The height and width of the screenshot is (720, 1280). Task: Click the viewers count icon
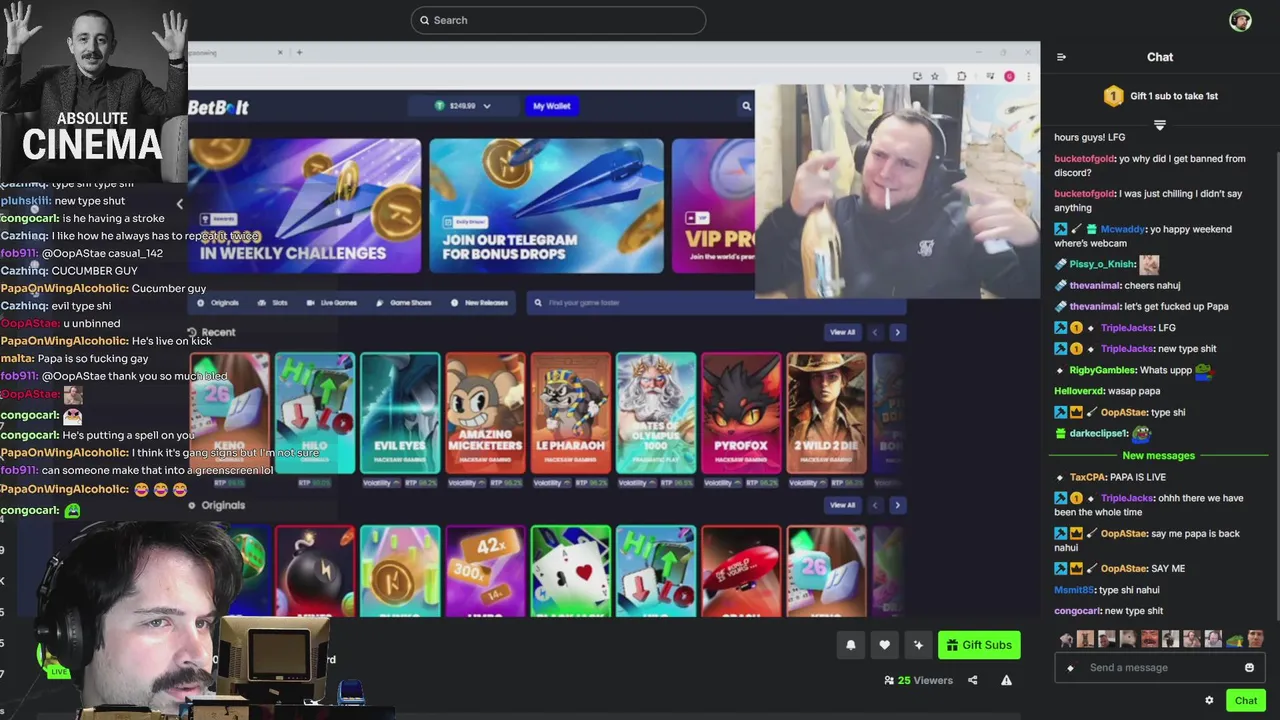tap(889, 680)
